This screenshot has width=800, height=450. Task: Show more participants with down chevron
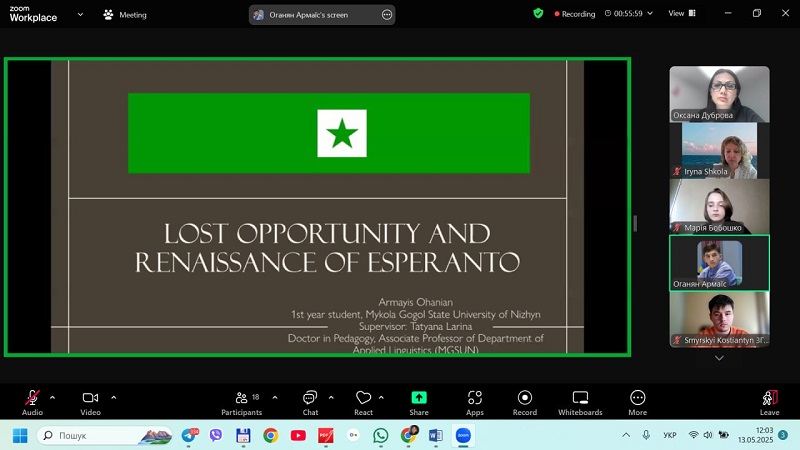click(x=719, y=358)
